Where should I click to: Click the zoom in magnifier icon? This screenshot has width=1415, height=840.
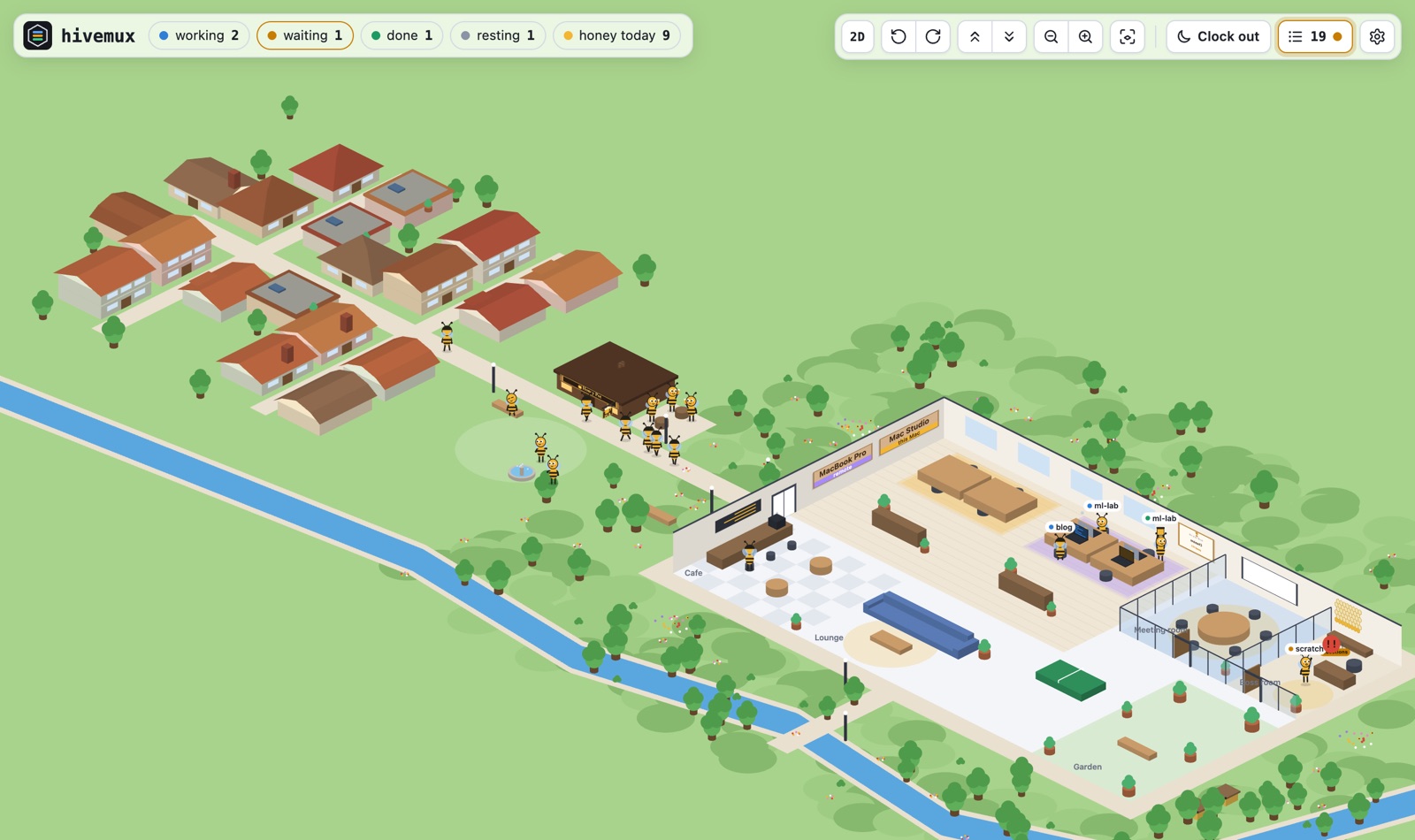[x=1085, y=36]
